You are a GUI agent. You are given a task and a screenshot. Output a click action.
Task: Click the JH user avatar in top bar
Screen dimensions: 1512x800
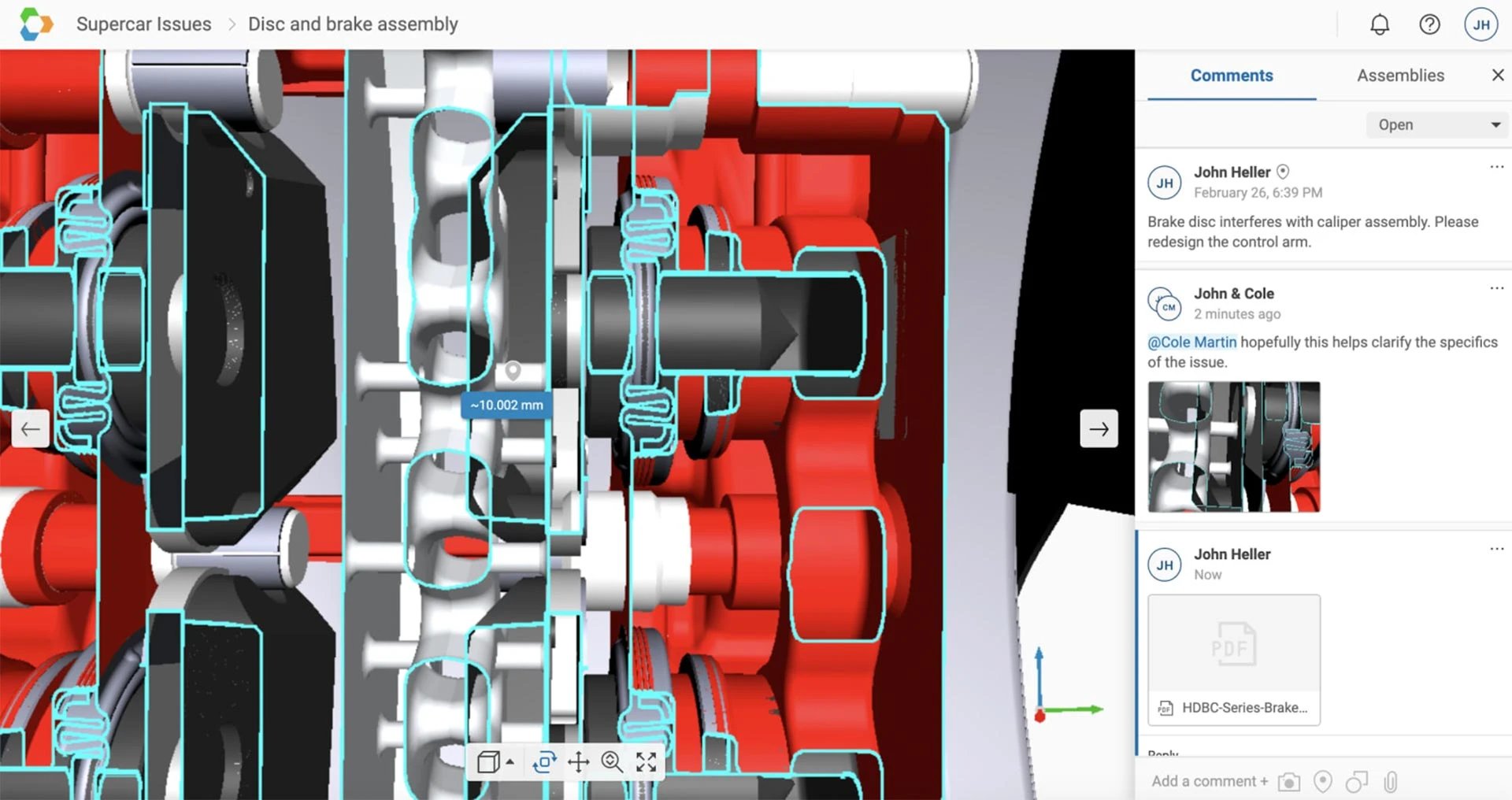tap(1480, 24)
